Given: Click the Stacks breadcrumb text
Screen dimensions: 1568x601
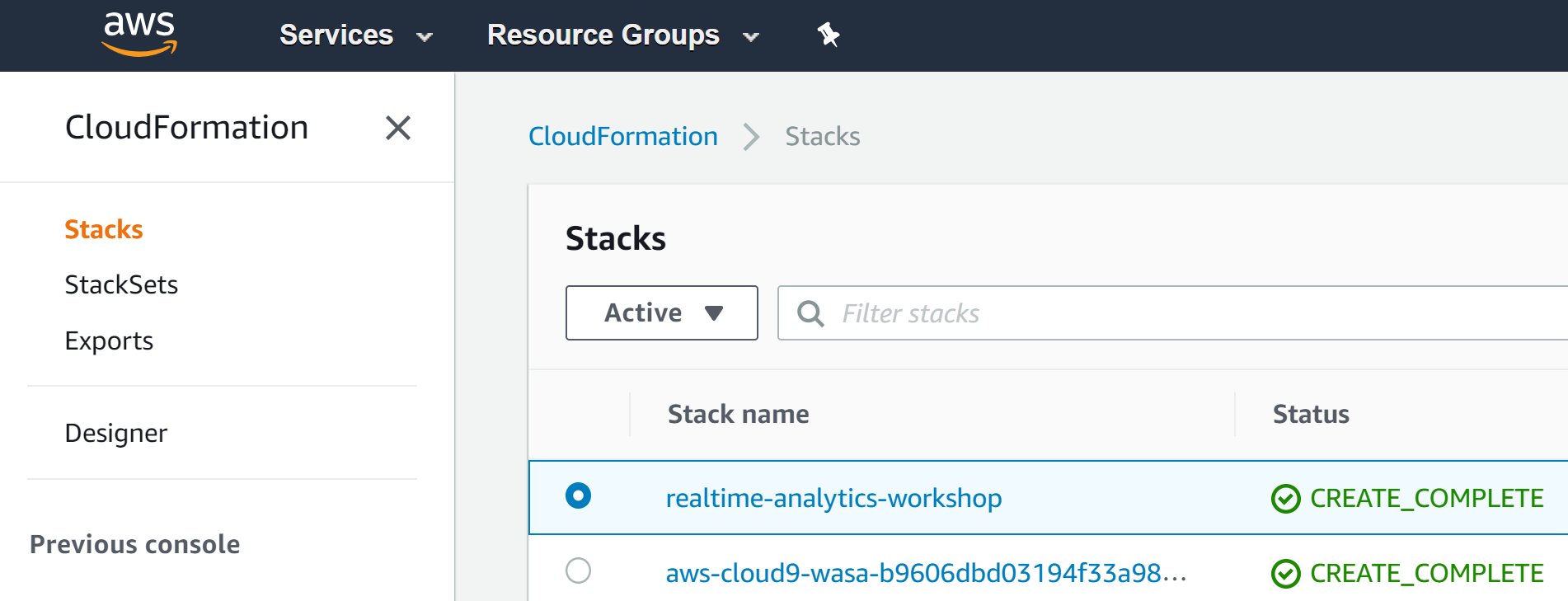Looking at the screenshot, I should tap(823, 136).
